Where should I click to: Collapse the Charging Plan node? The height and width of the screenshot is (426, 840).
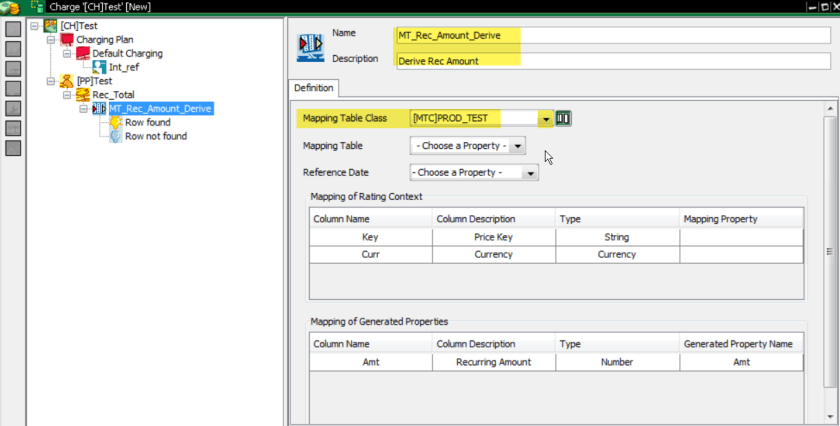[x=51, y=40]
